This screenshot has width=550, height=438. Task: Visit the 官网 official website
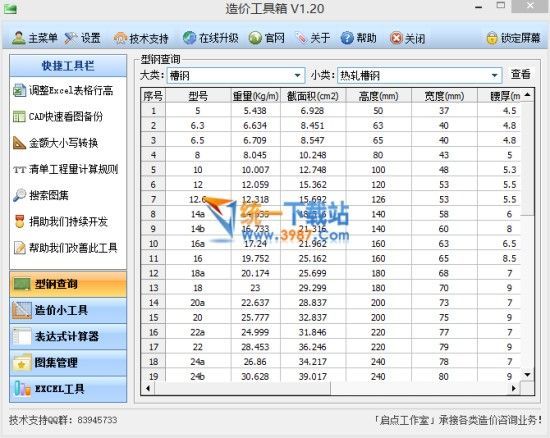pyautogui.click(x=267, y=38)
